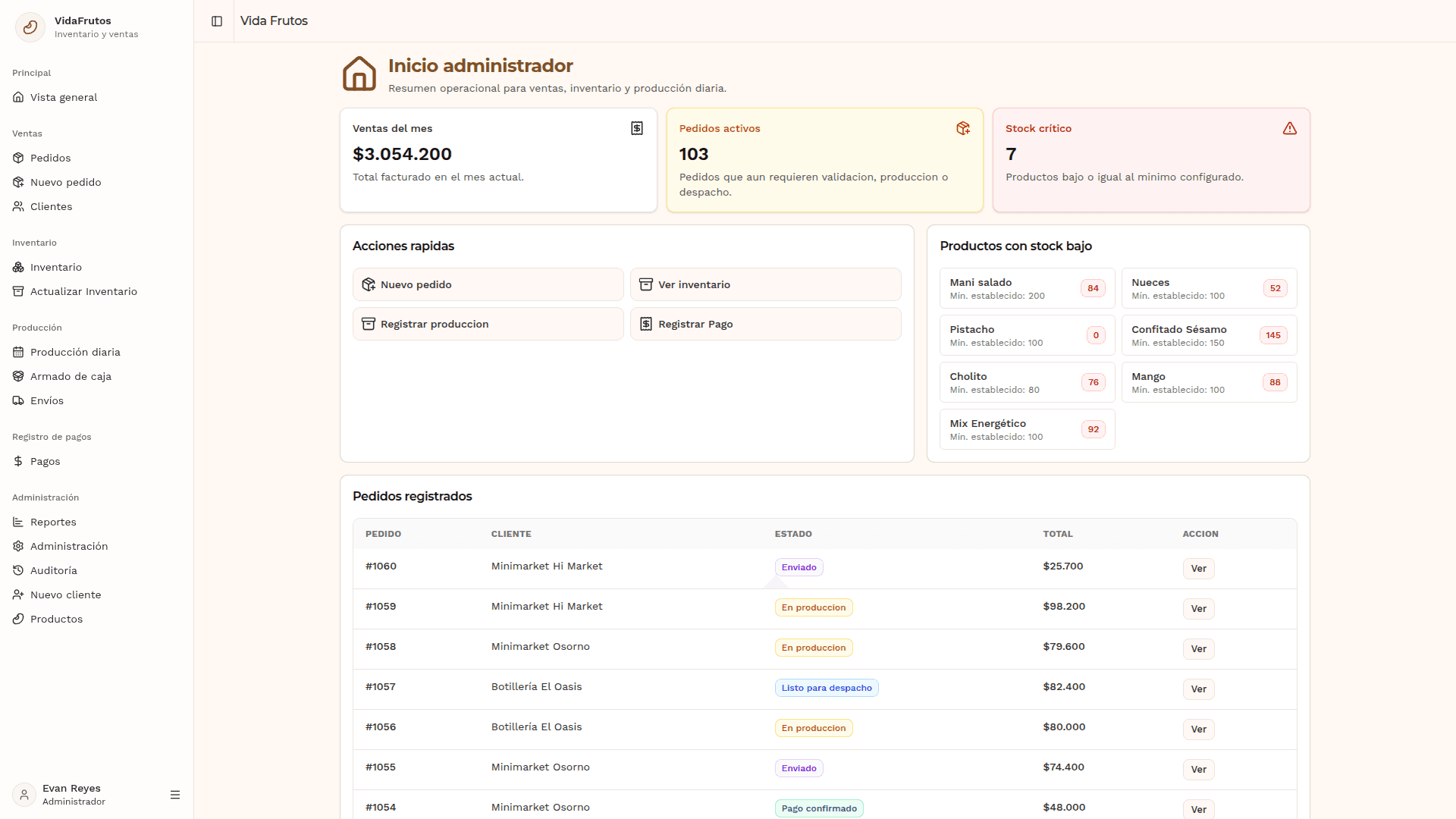Open the Ver button for order #1057
The image size is (1456, 819).
tap(1198, 689)
